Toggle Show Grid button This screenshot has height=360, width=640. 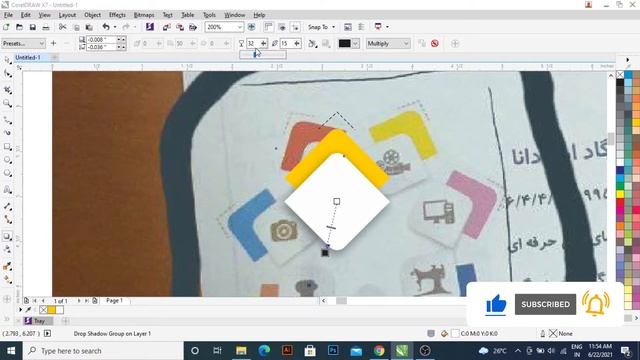pos(282,27)
